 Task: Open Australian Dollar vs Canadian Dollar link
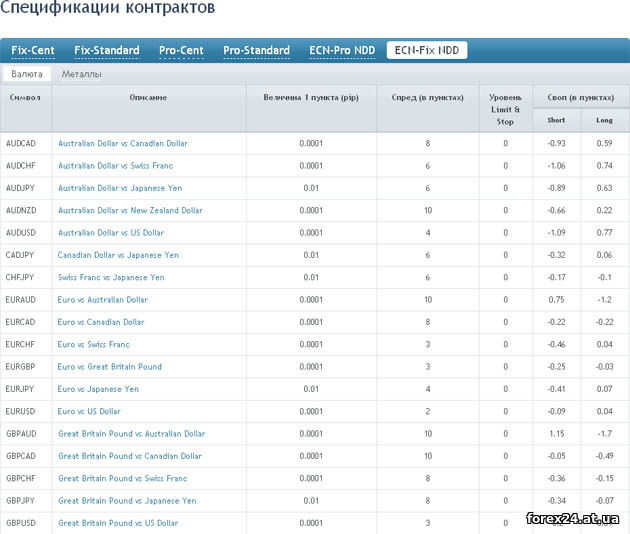[123, 143]
